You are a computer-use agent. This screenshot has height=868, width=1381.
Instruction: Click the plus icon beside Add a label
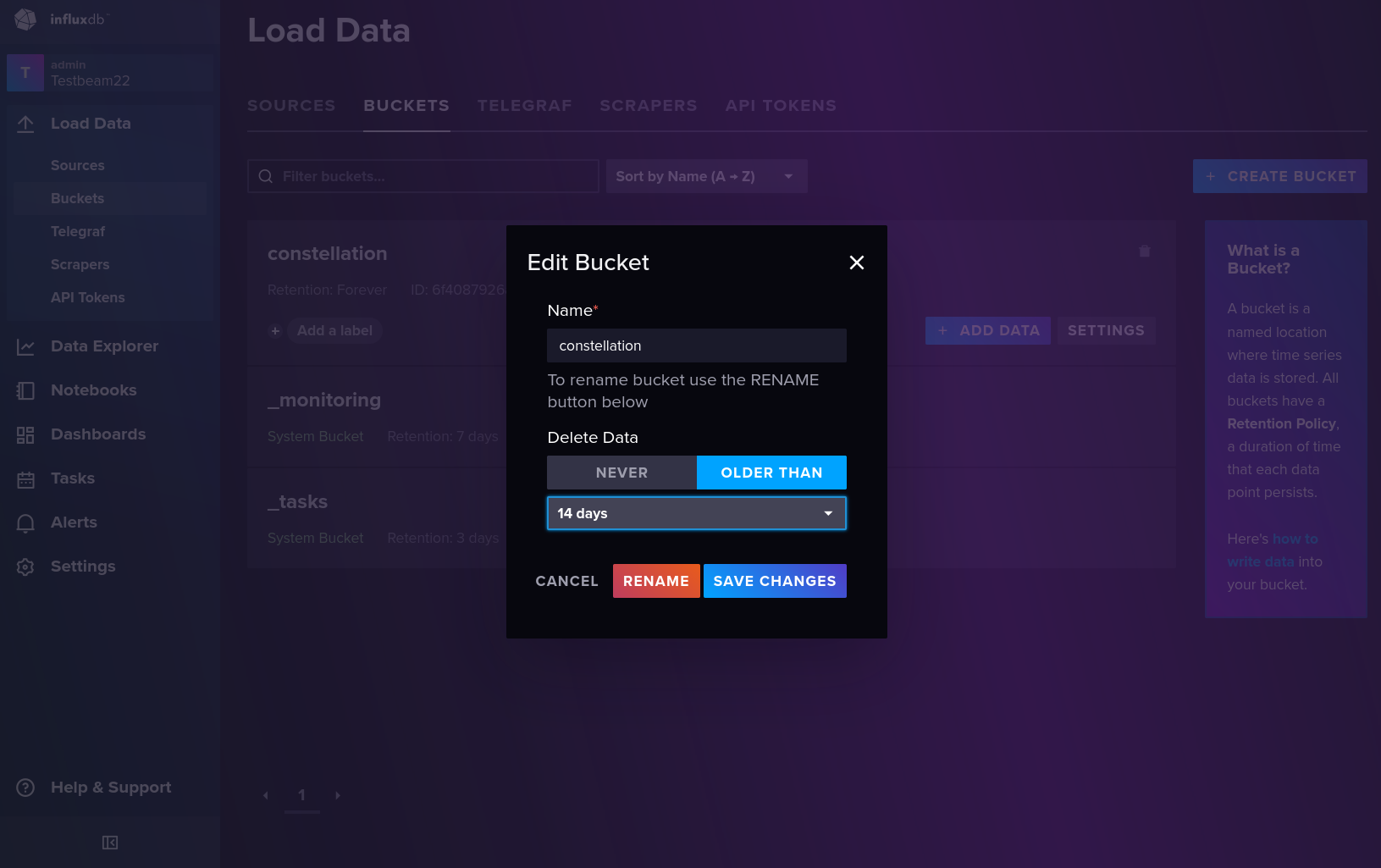coord(275,331)
